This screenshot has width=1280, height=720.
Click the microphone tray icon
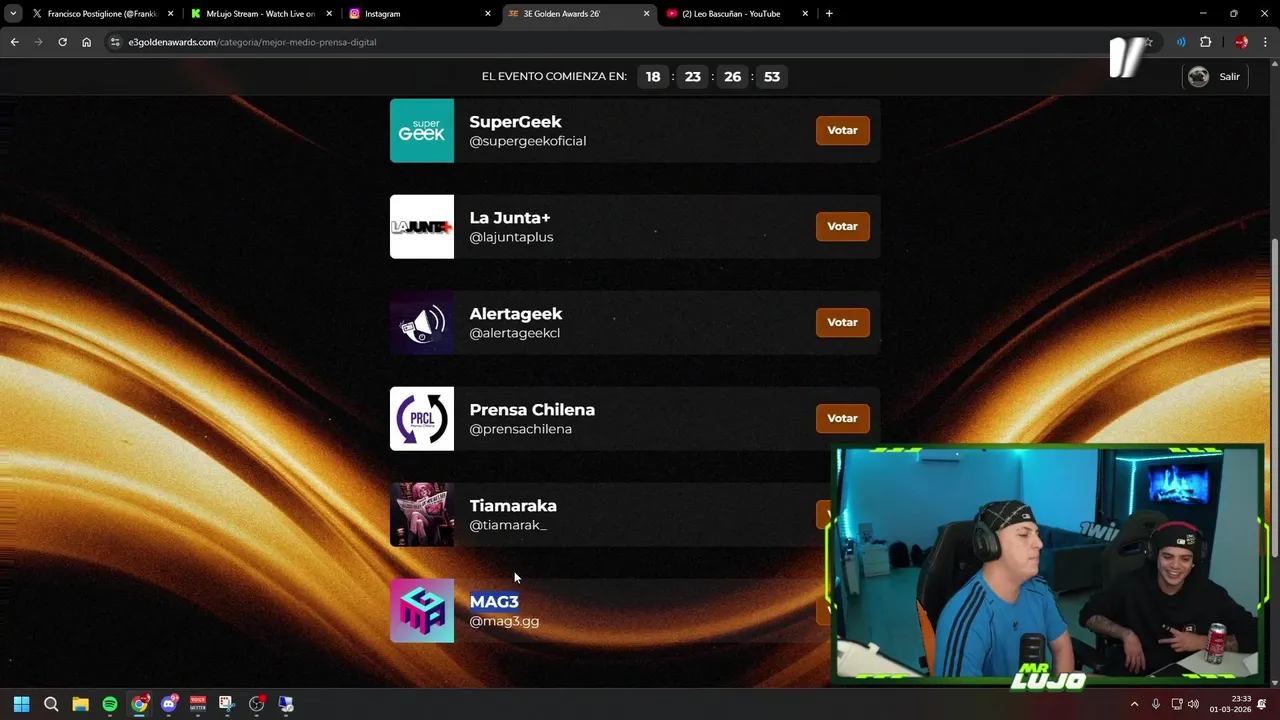(x=1156, y=704)
